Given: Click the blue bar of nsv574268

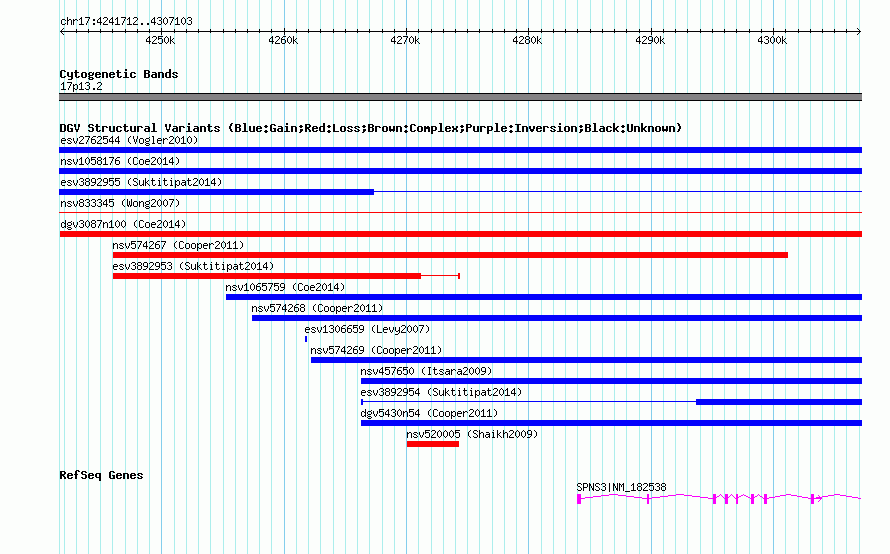Looking at the screenshot, I should [557, 318].
